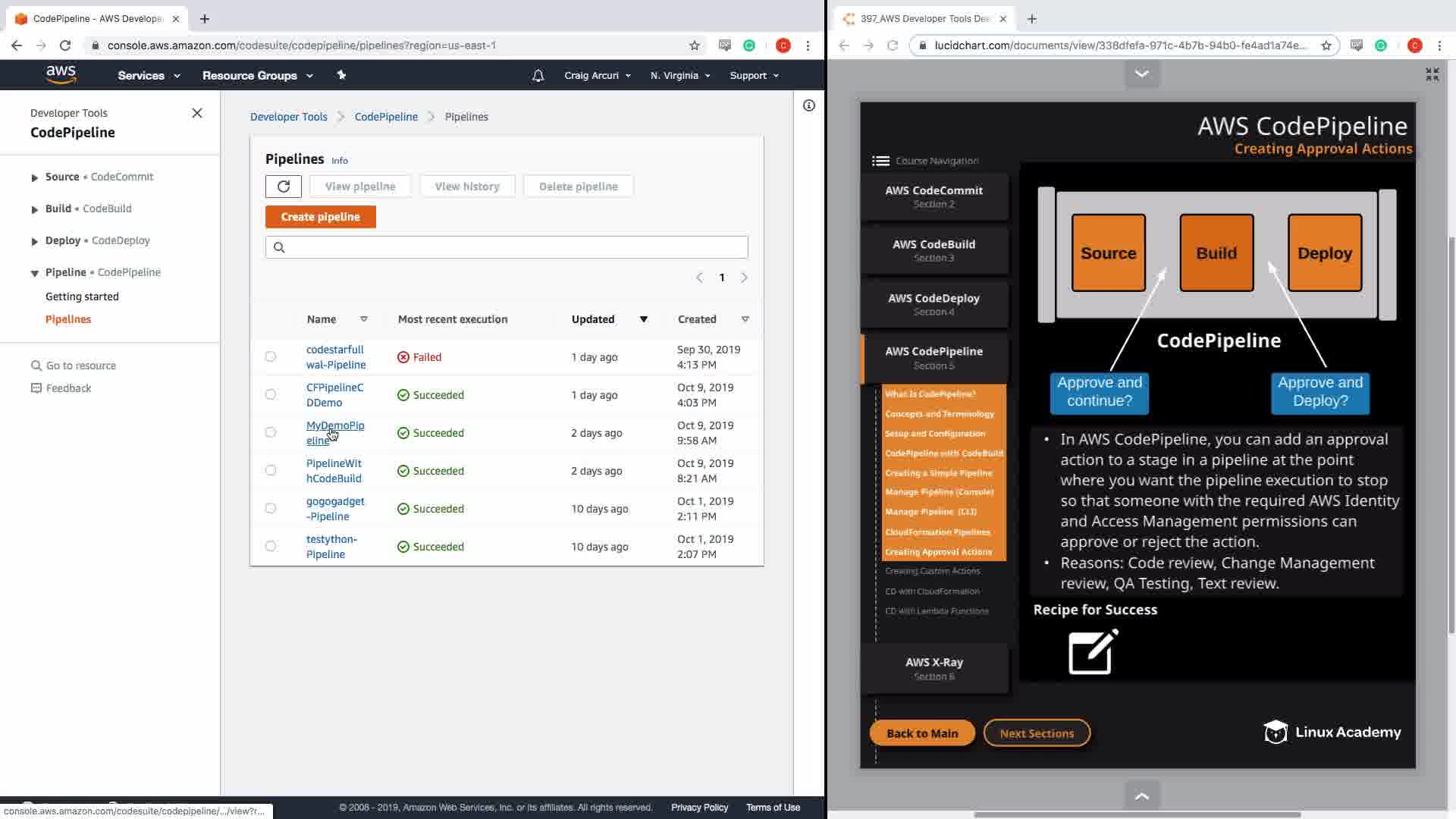Viewport: 1456px width, 819px height.
Task: Click the Create pipeline button
Action: [320, 217]
